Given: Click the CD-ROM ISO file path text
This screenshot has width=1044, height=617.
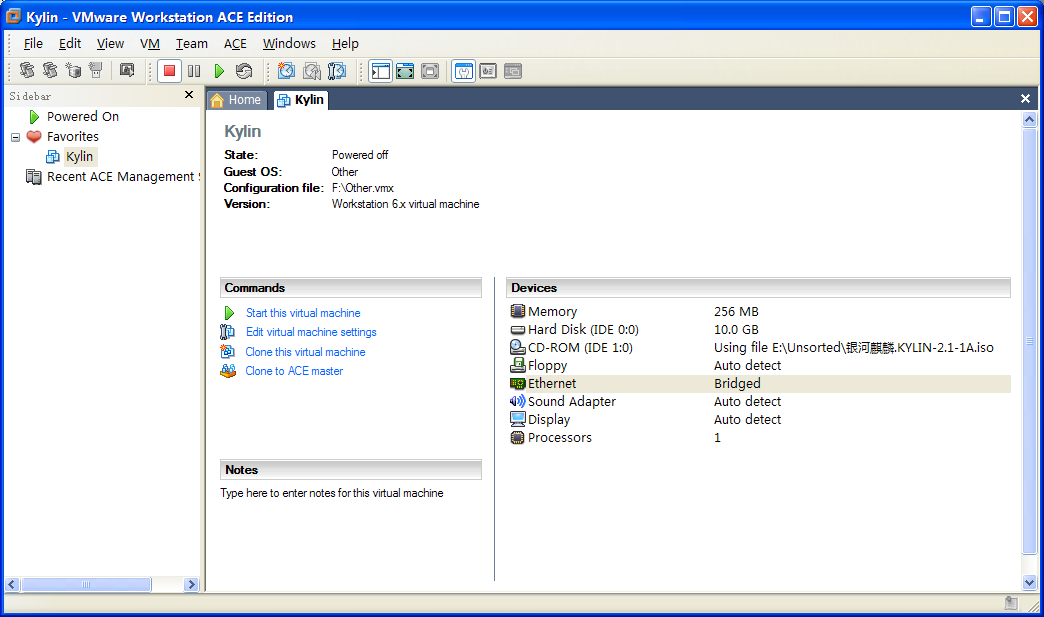Looking at the screenshot, I should tap(854, 347).
